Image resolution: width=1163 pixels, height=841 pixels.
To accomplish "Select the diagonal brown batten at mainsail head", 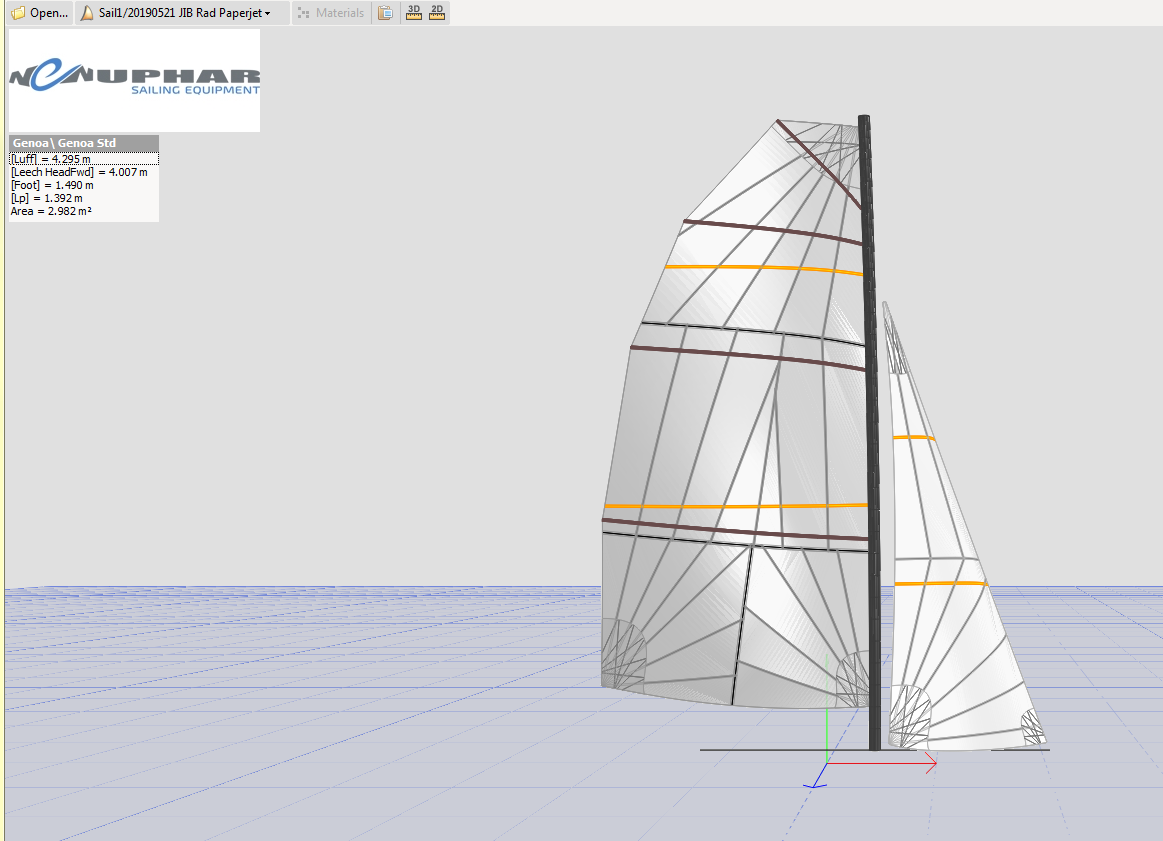I will 820,165.
